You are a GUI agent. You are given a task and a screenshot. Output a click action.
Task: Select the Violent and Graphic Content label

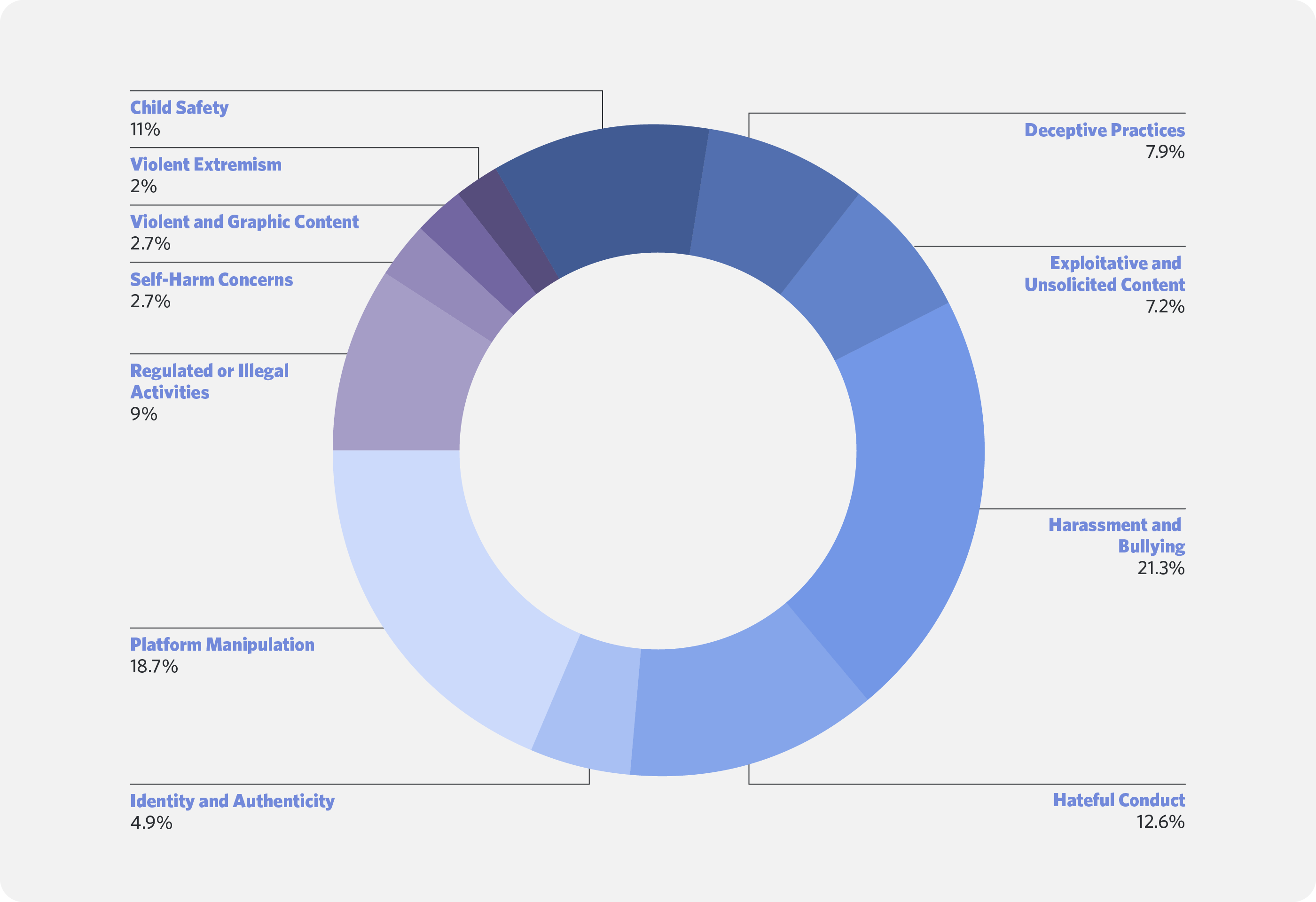pos(244,222)
